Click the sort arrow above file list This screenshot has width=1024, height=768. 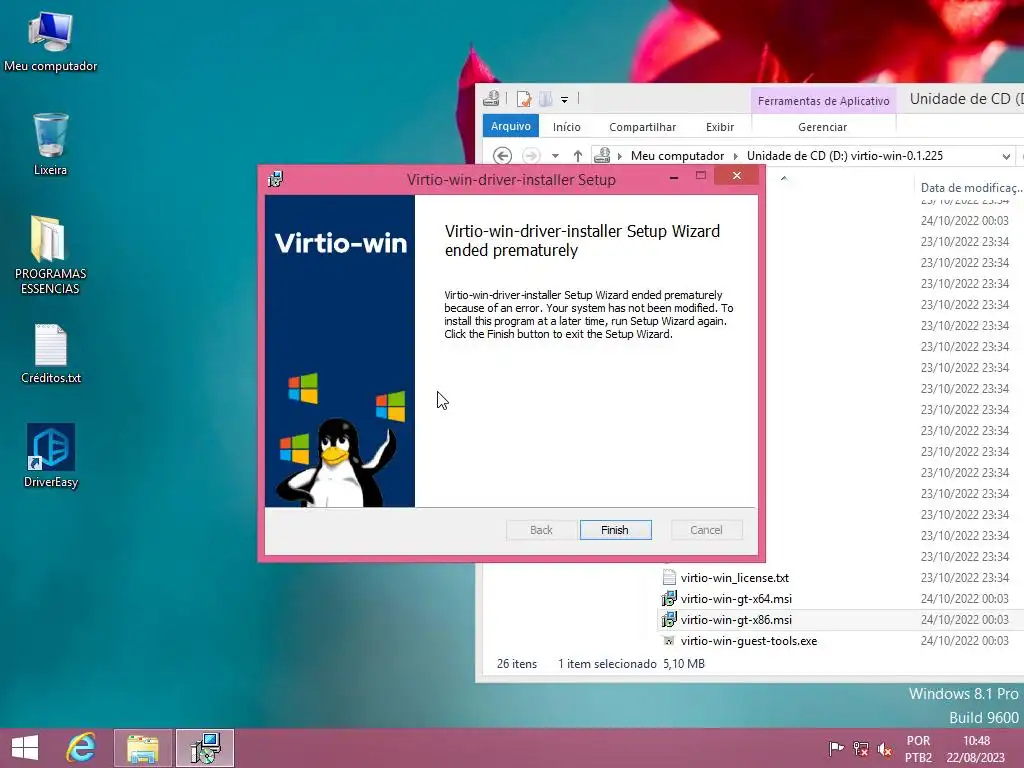[x=784, y=178]
